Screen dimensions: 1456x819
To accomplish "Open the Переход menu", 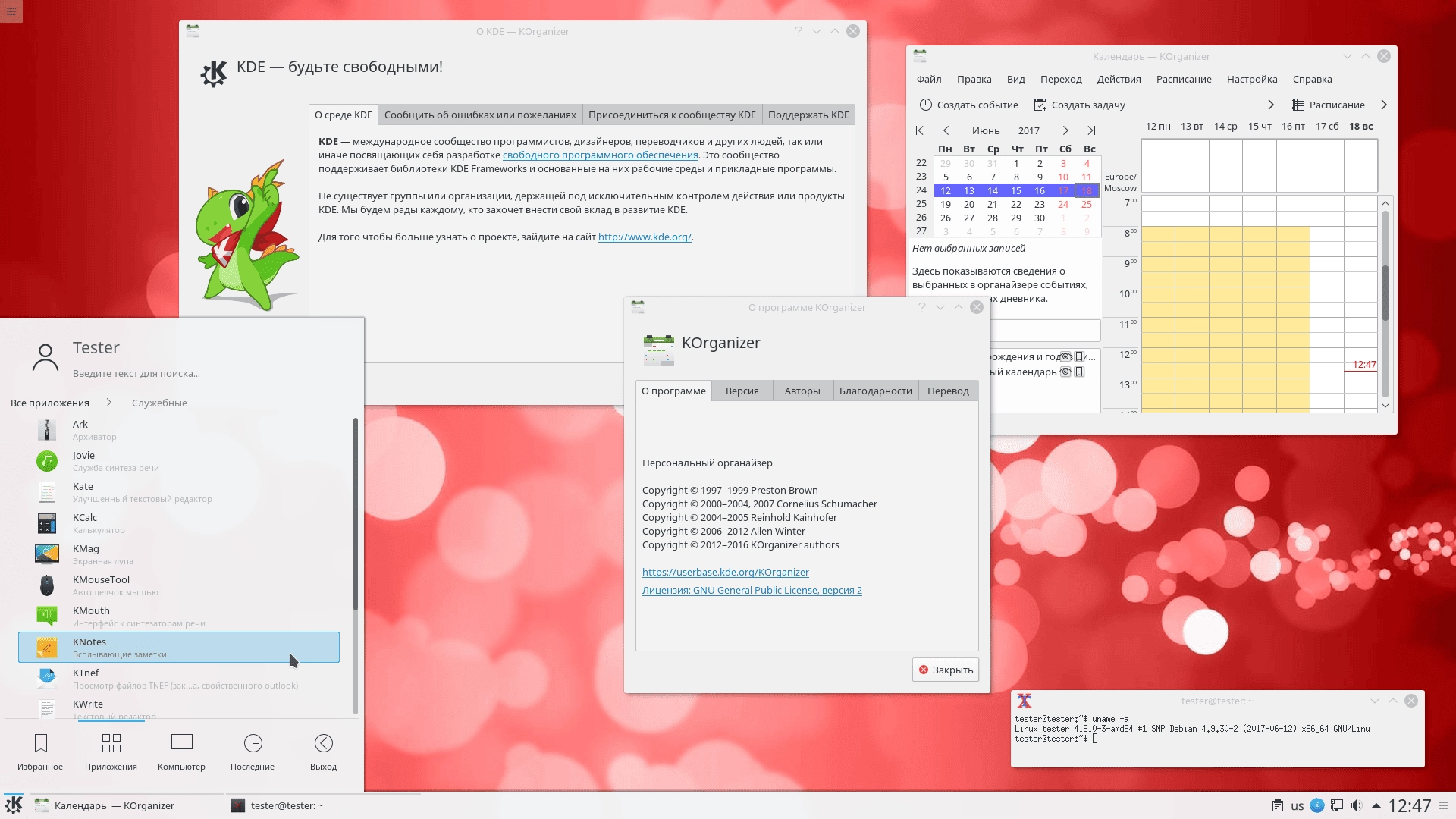I will 1061,79.
